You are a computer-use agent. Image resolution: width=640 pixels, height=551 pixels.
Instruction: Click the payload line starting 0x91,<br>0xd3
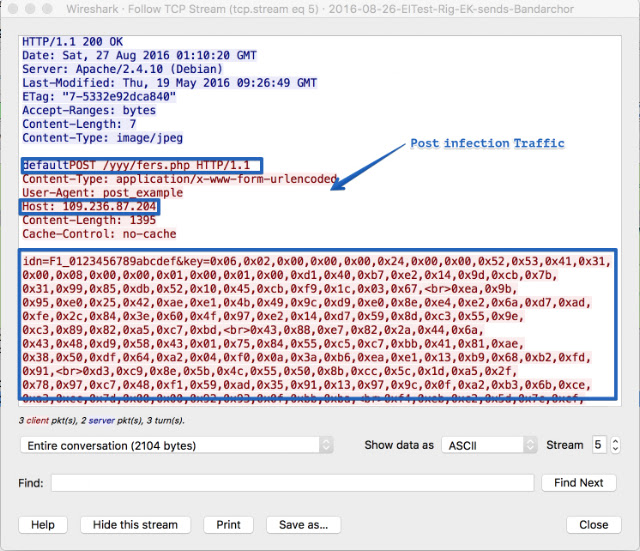pyautogui.click(x=270, y=371)
